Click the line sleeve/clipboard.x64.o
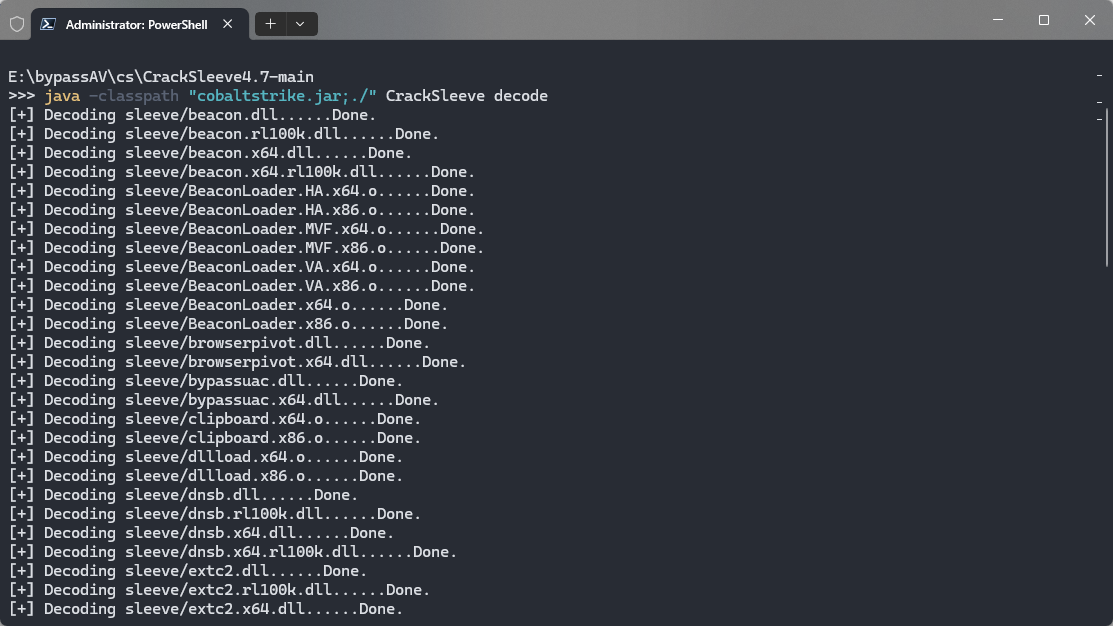This screenshot has height=626, width=1113. 214,419
